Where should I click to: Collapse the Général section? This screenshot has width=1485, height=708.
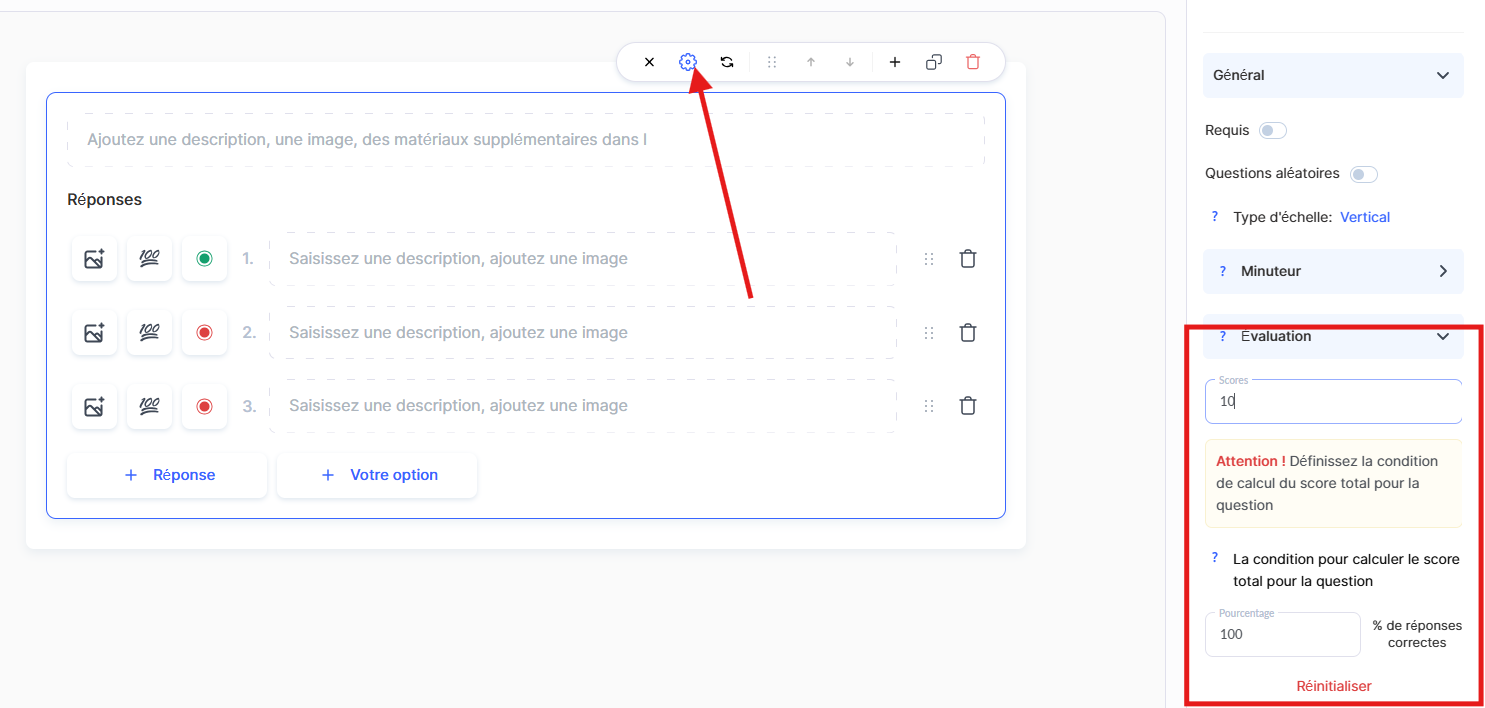[x=1442, y=75]
